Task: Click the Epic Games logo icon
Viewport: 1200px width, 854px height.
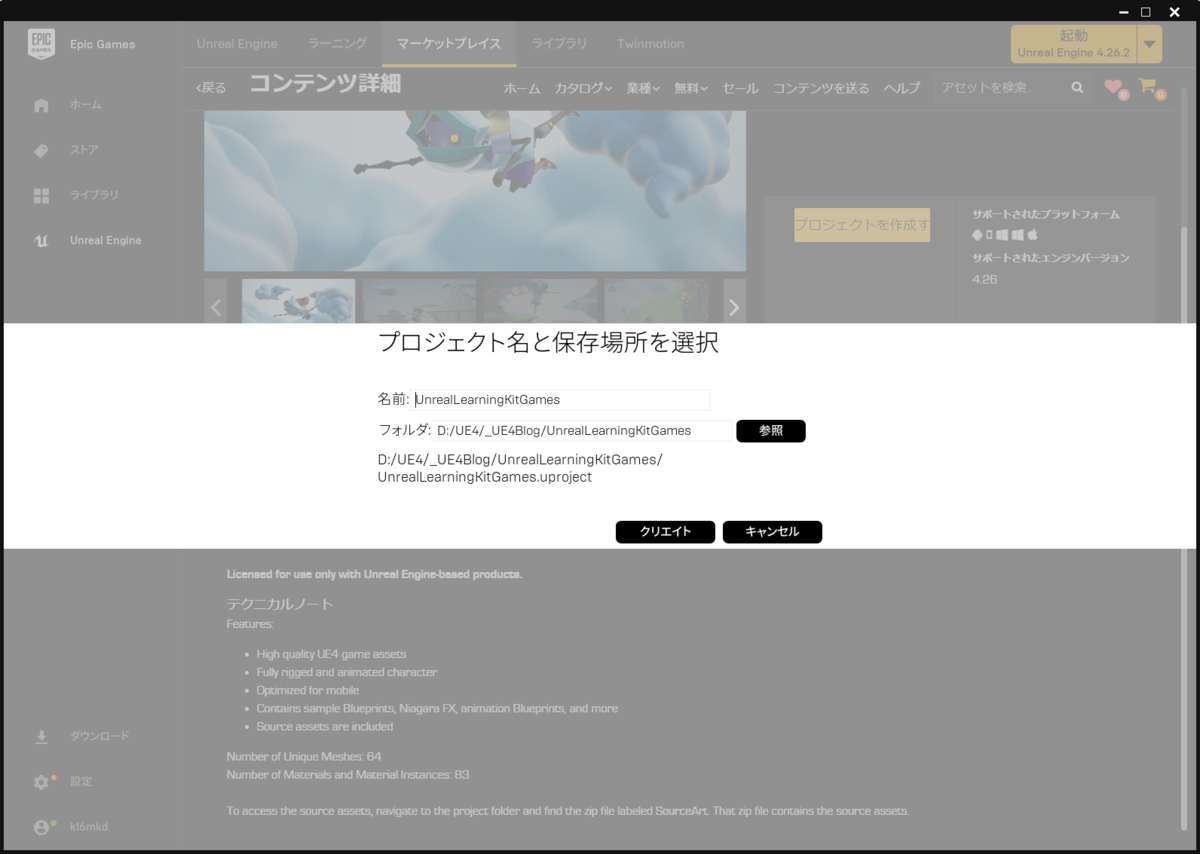Action: tap(41, 44)
